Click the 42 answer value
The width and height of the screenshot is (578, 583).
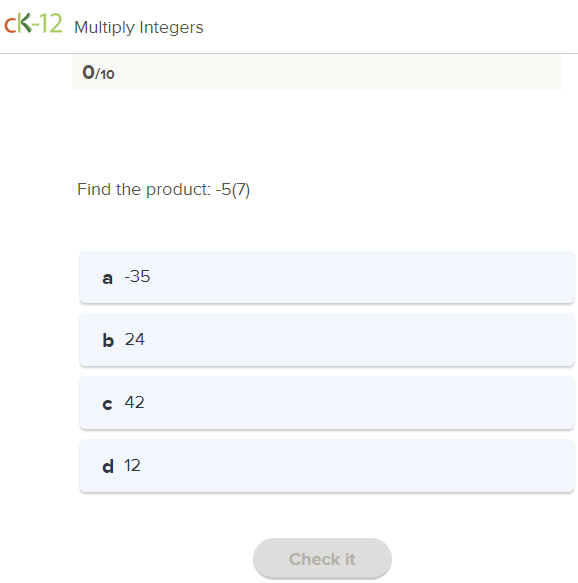135,402
